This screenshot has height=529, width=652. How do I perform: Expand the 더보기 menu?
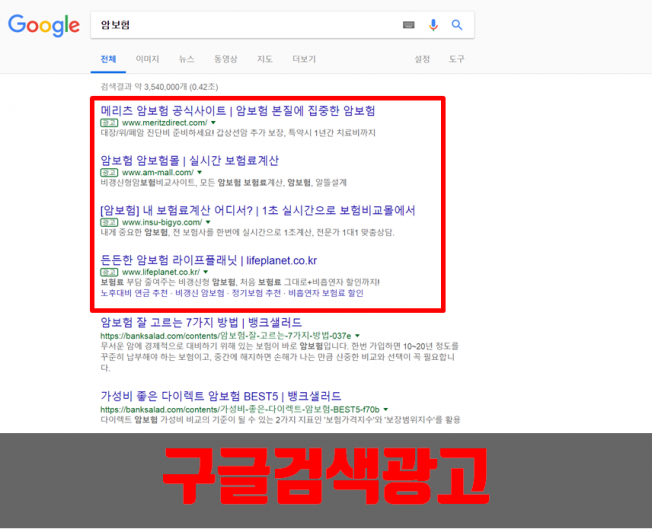pos(304,59)
